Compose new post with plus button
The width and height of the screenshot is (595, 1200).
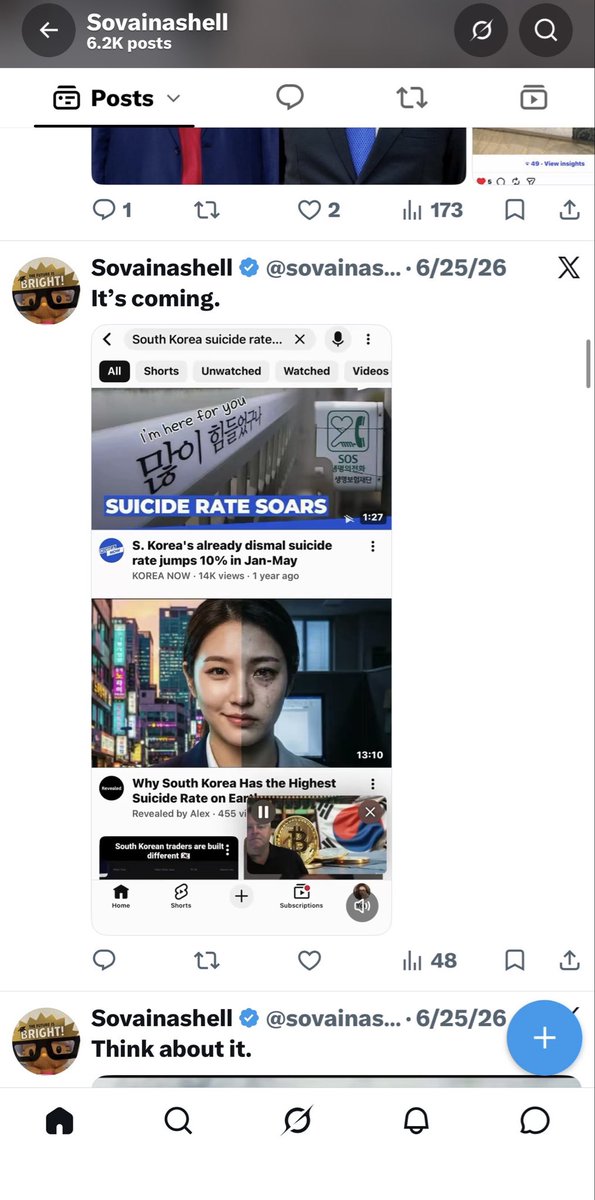pyautogui.click(x=544, y=1038)
